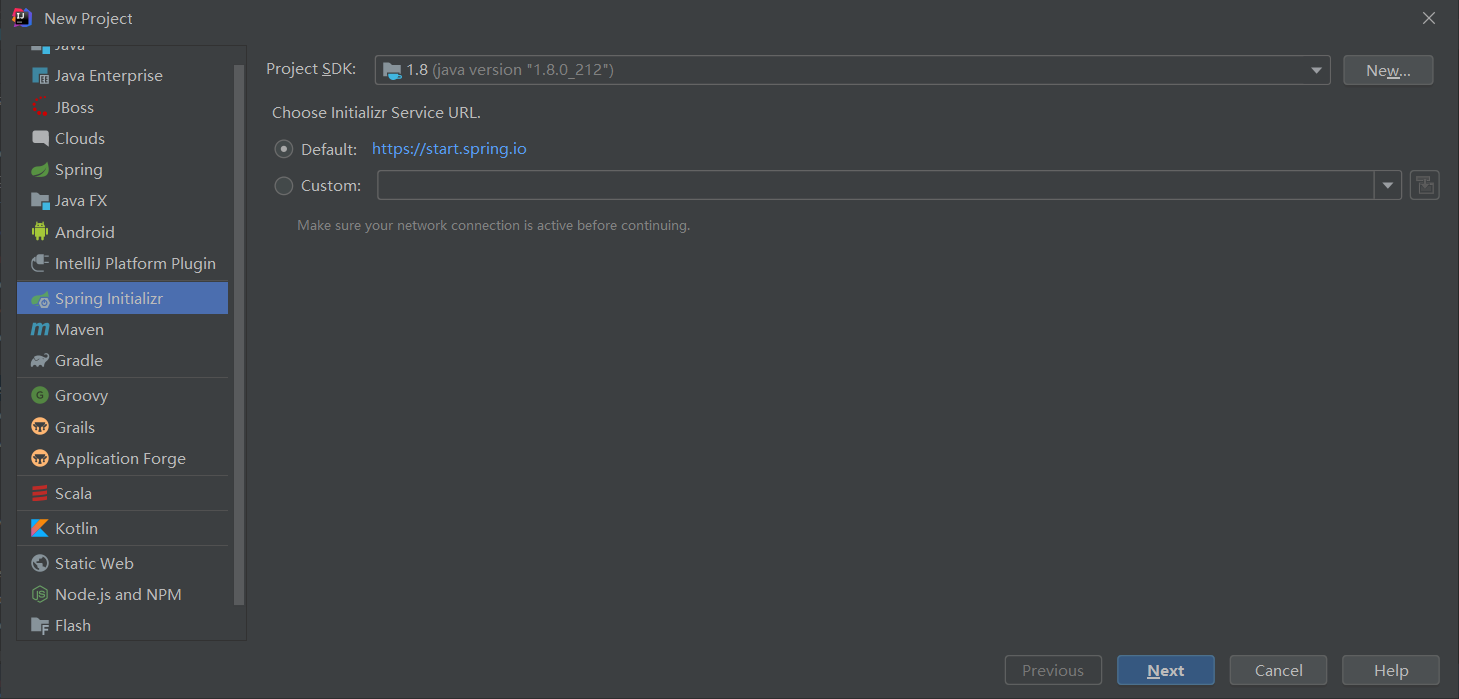Select Static Web project type
This screenshot has width=1459, height=699.
point(122,563)
